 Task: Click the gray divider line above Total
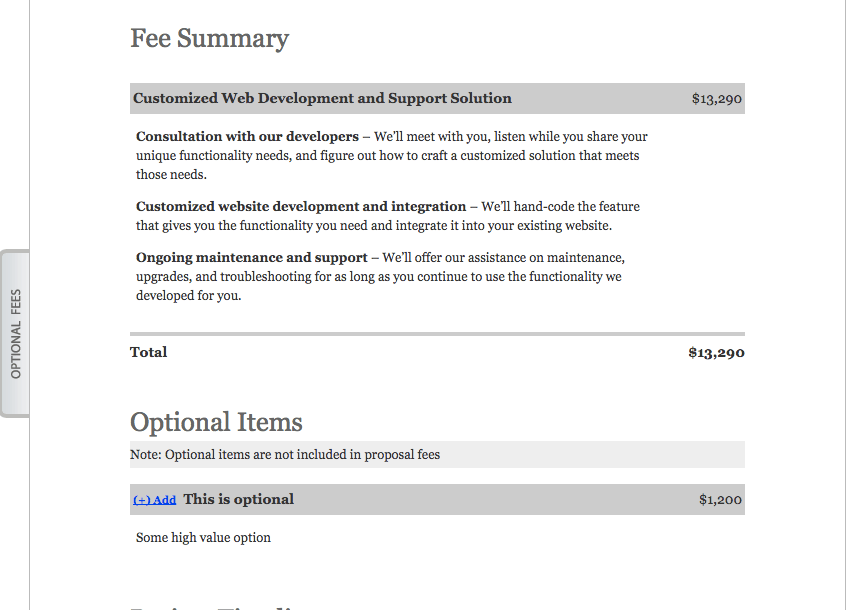tap(437, 333)
